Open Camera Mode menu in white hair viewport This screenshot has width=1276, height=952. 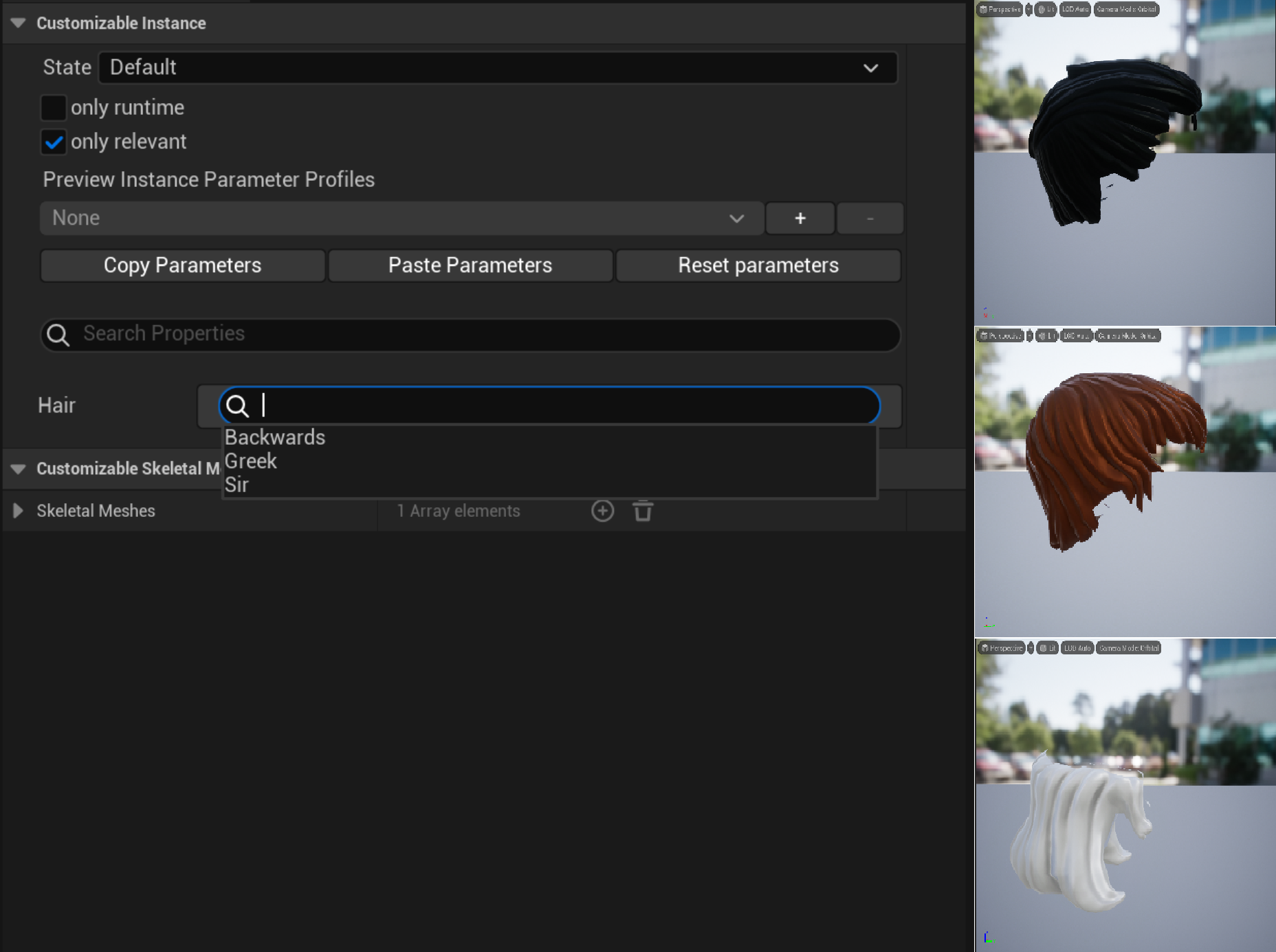[1128, 648]
